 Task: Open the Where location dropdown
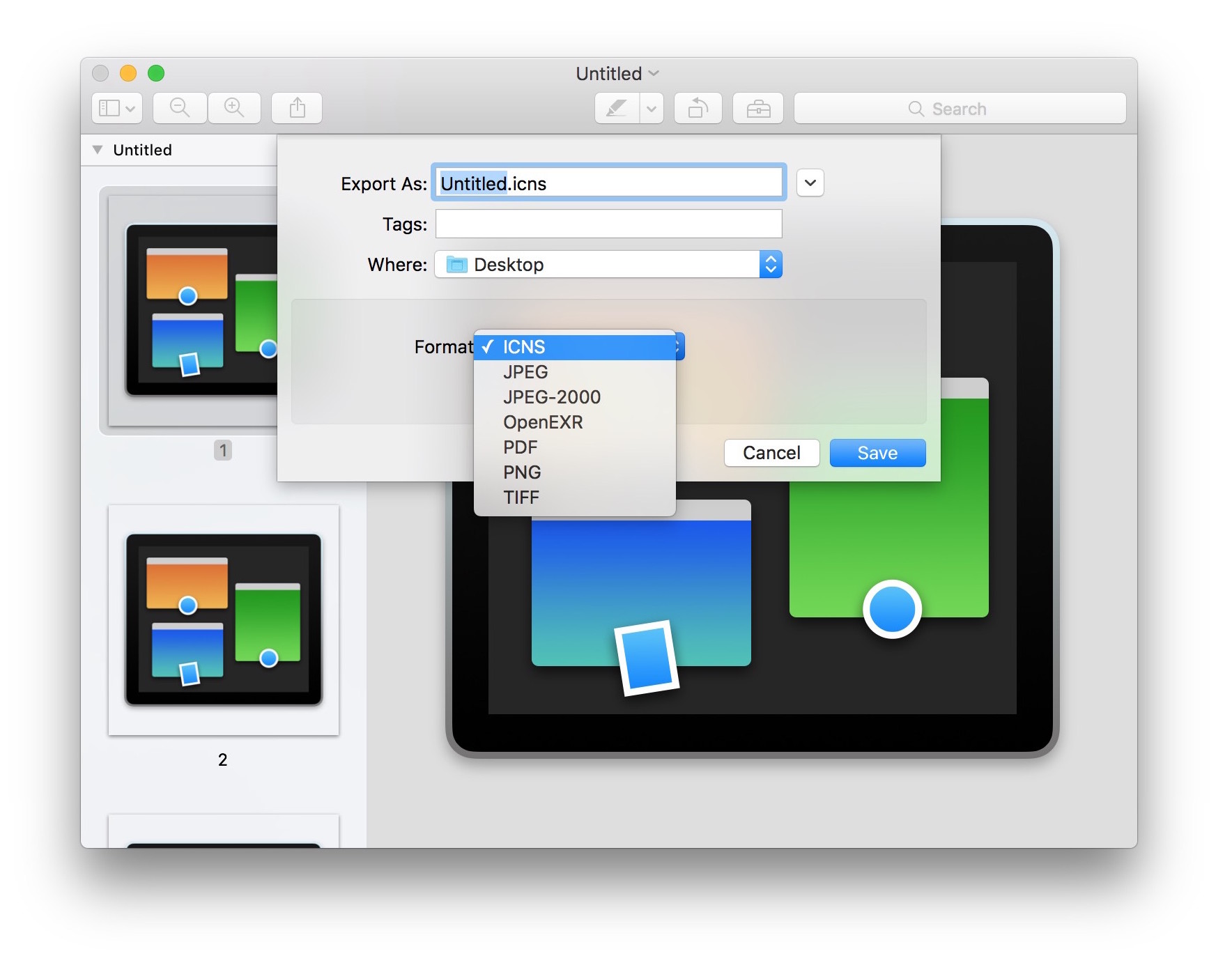pyautogui.click(x=769, y=264)
